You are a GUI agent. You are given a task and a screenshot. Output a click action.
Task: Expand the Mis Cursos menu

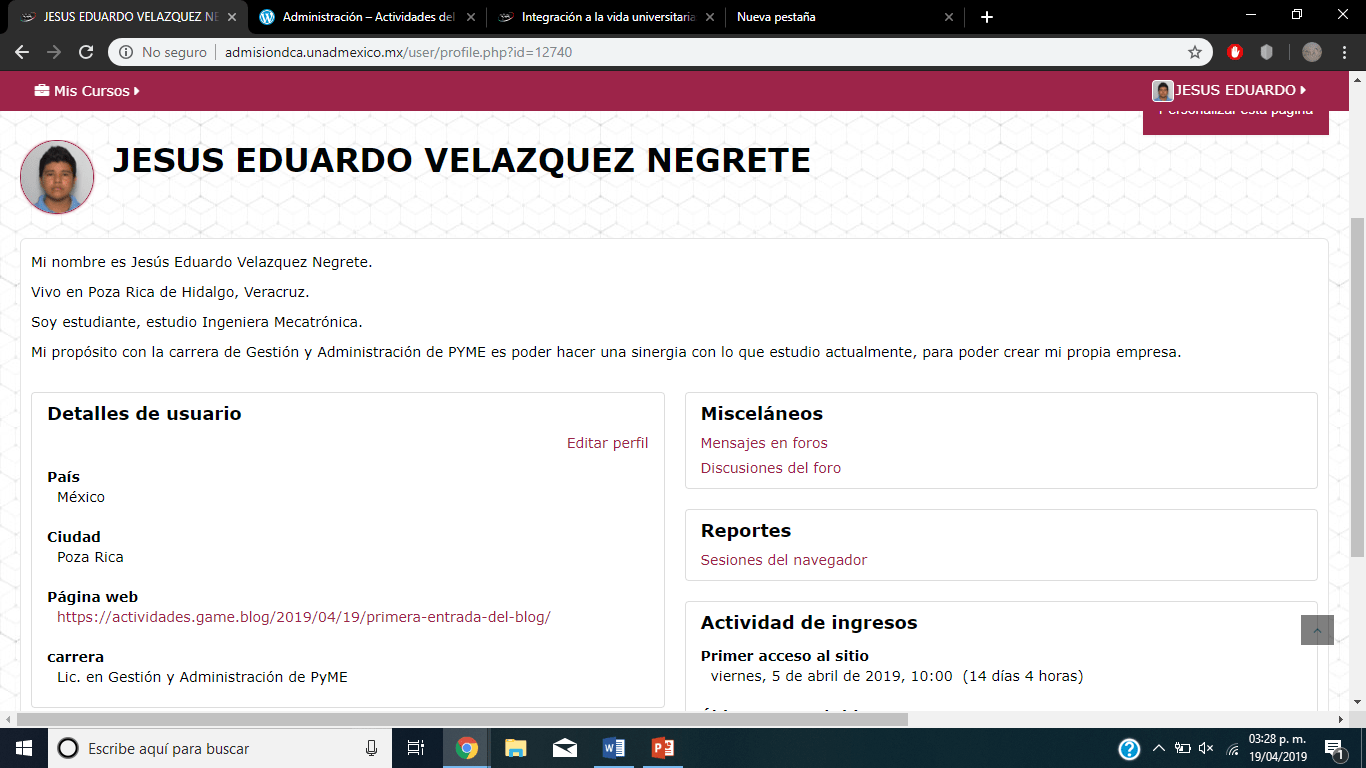87,91
